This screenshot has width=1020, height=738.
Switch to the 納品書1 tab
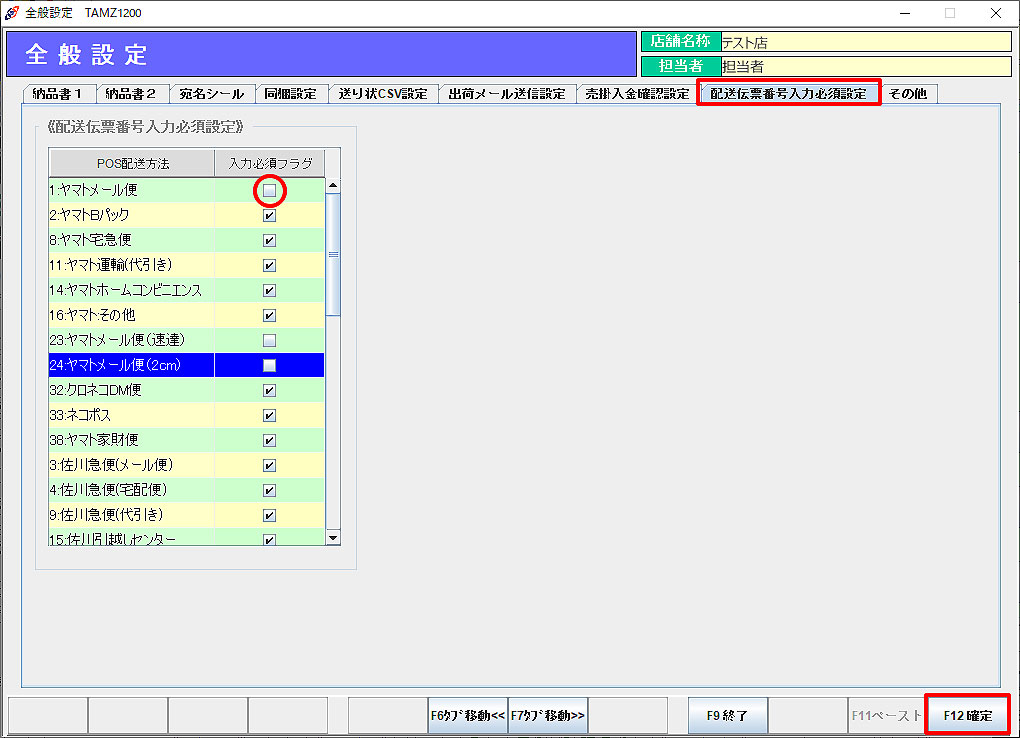(58, 94)
